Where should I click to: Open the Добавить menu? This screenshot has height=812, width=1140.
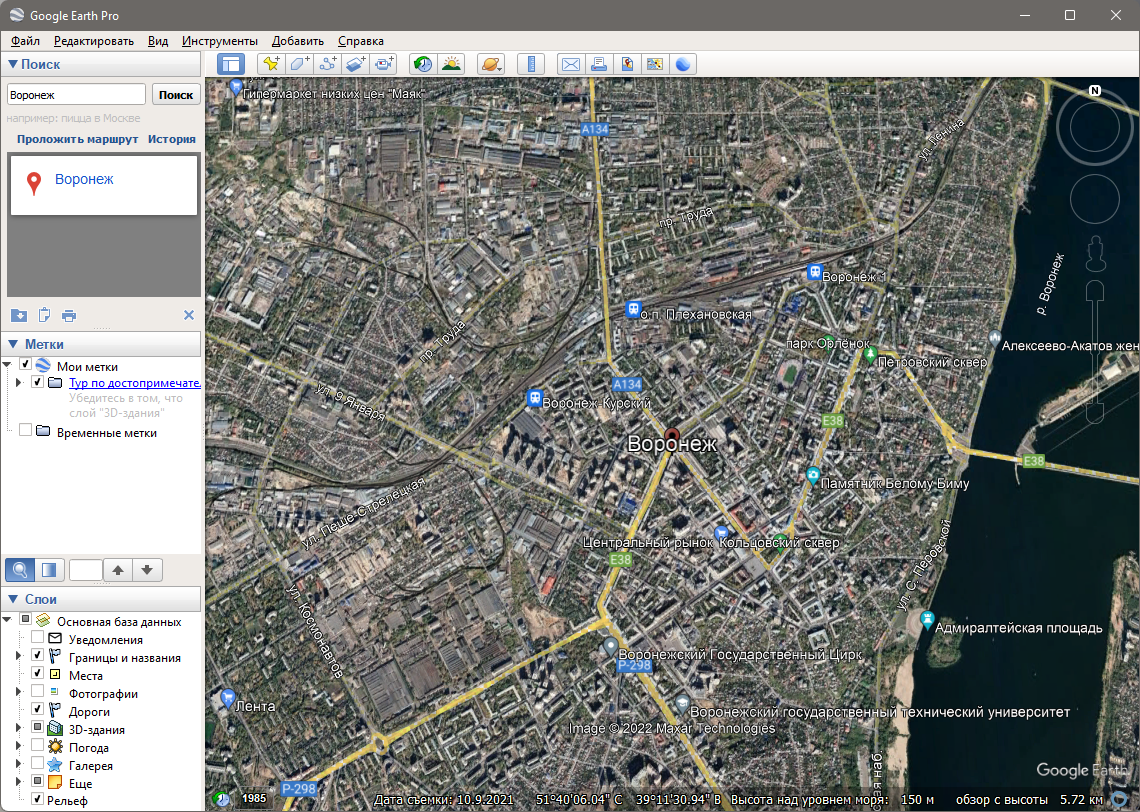pos(297,41)
